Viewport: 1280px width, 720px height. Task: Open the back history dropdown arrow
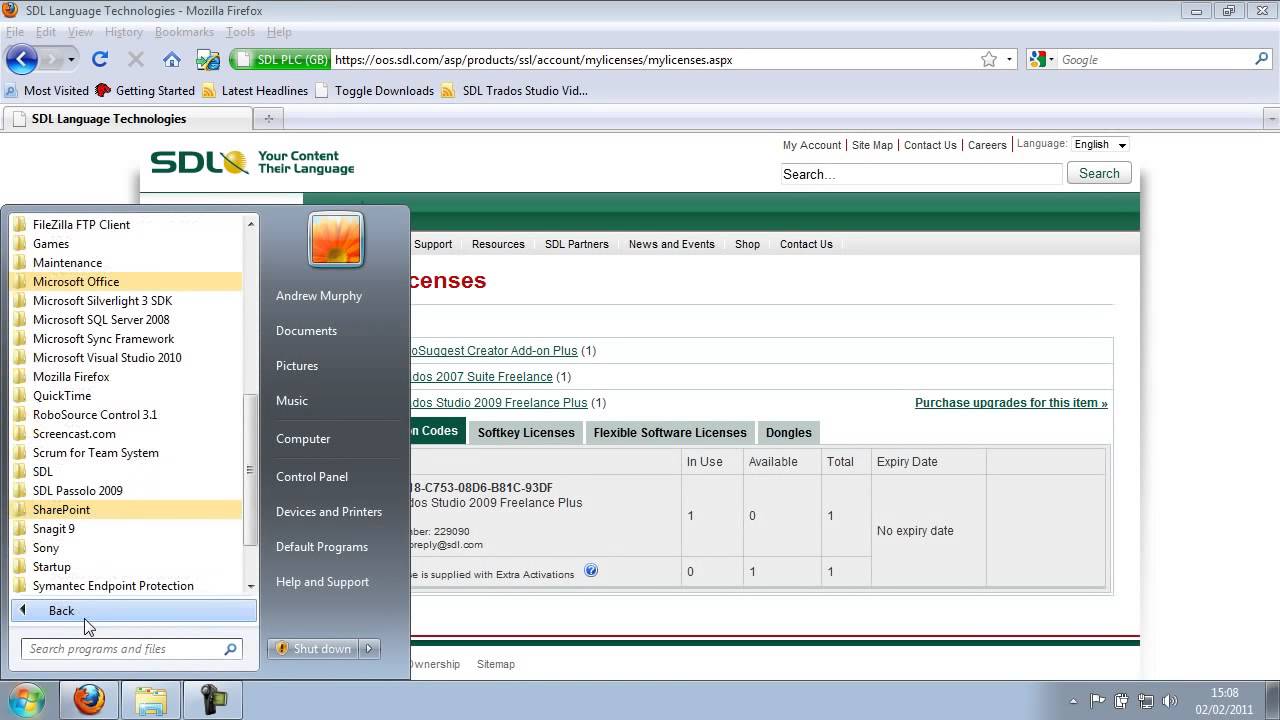click(71, 60)
